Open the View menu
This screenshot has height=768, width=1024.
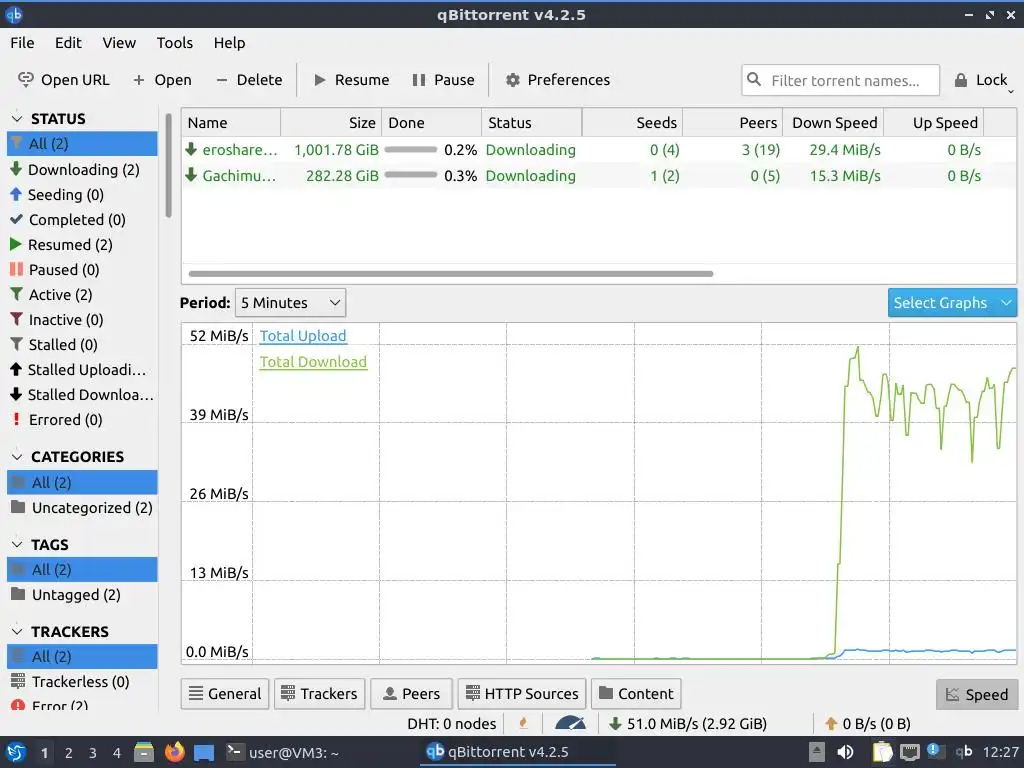tap(119, 43)
